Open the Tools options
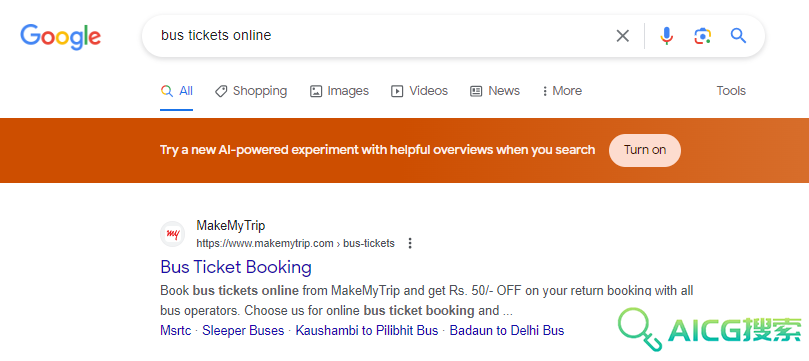809x361 pixels. pos(731,91)
